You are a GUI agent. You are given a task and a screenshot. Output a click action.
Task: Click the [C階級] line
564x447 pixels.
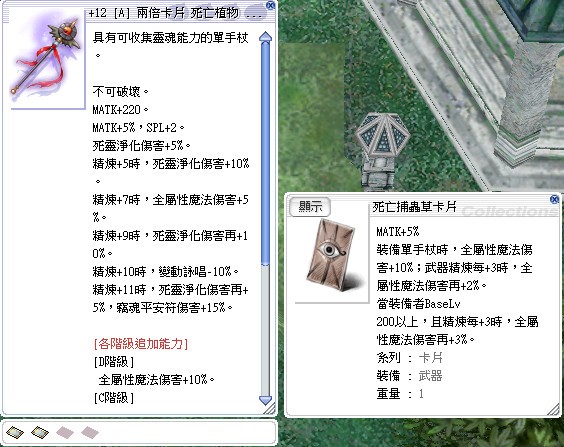pyautogui.click(x=114, y=398)
